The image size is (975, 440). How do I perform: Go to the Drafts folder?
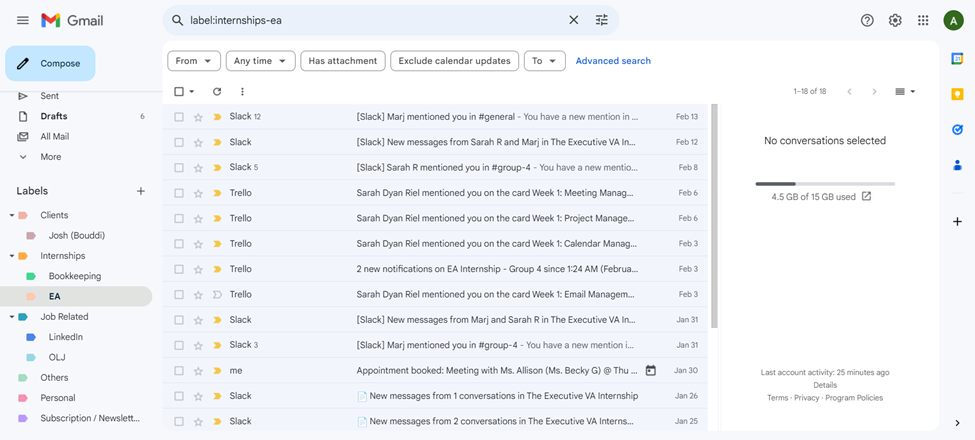coord(54,116)
